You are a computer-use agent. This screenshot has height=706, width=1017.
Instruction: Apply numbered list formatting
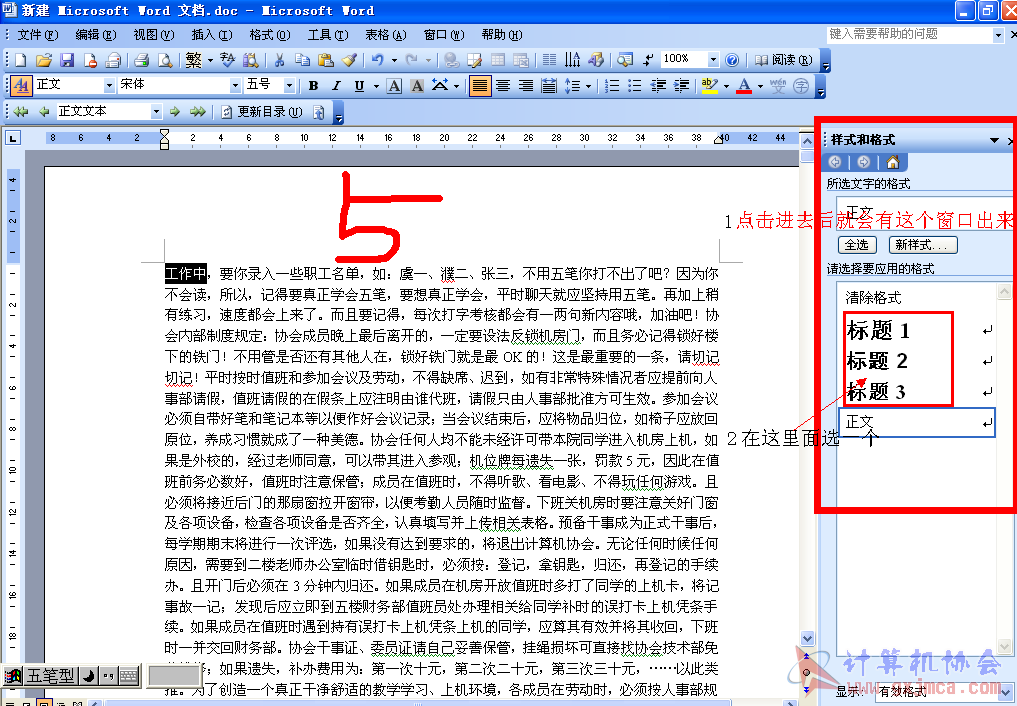pos(612,86)
